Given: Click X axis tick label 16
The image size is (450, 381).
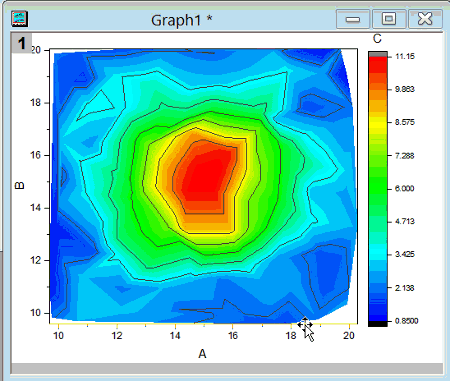Looking at the screenshot, I should point(233,335).
